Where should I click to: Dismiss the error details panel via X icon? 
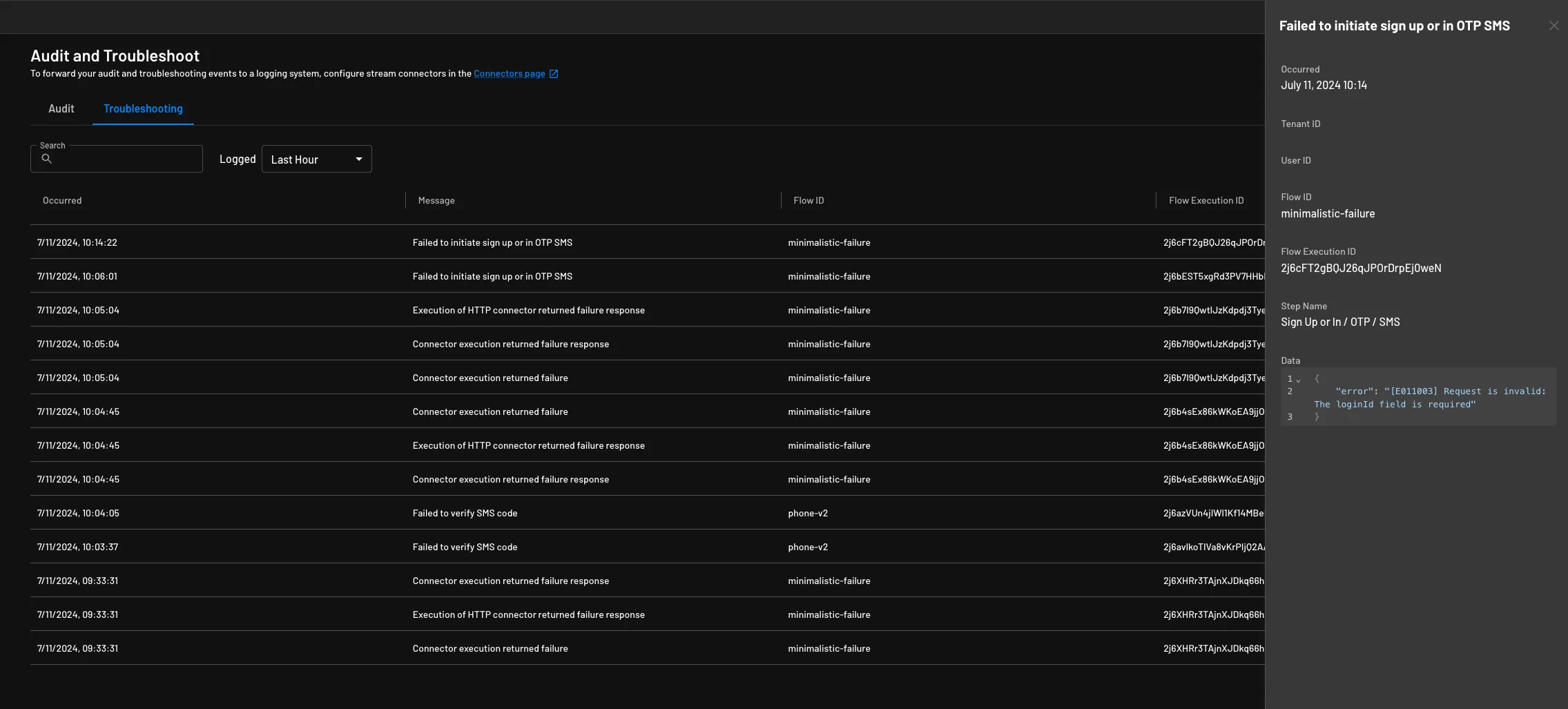point(1553,25)
